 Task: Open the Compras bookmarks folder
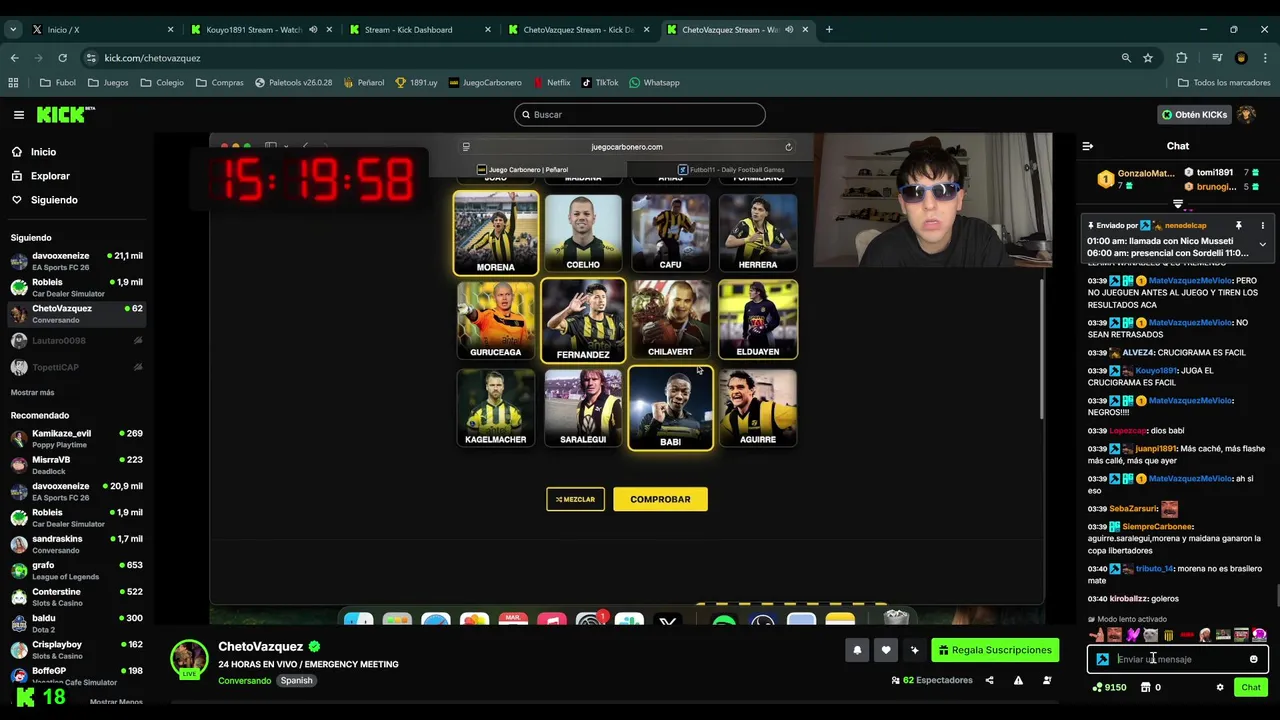[x=220, y=83]
